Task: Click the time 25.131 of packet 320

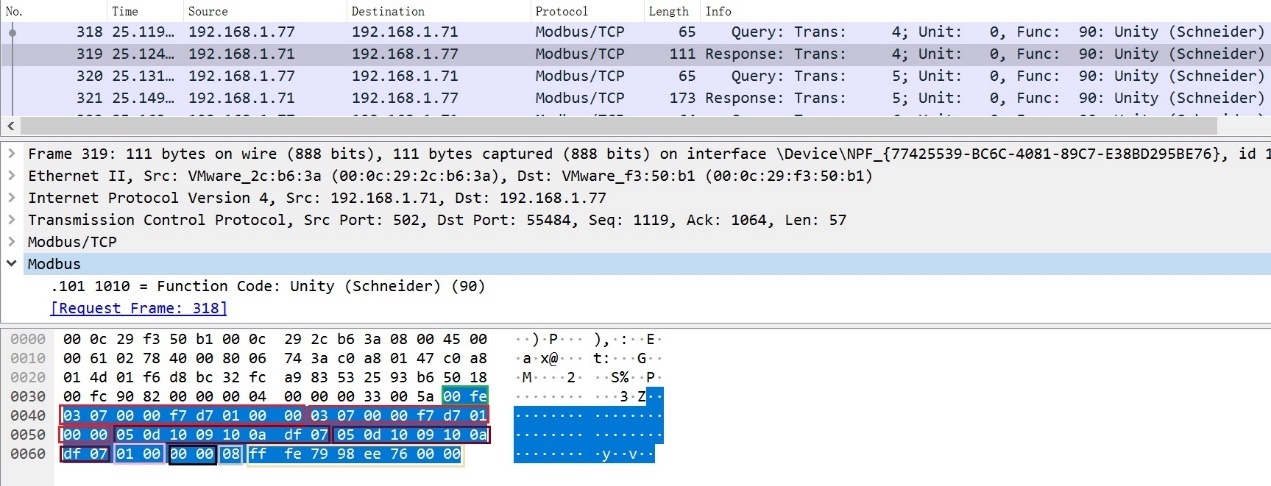Action: [142, 76]
